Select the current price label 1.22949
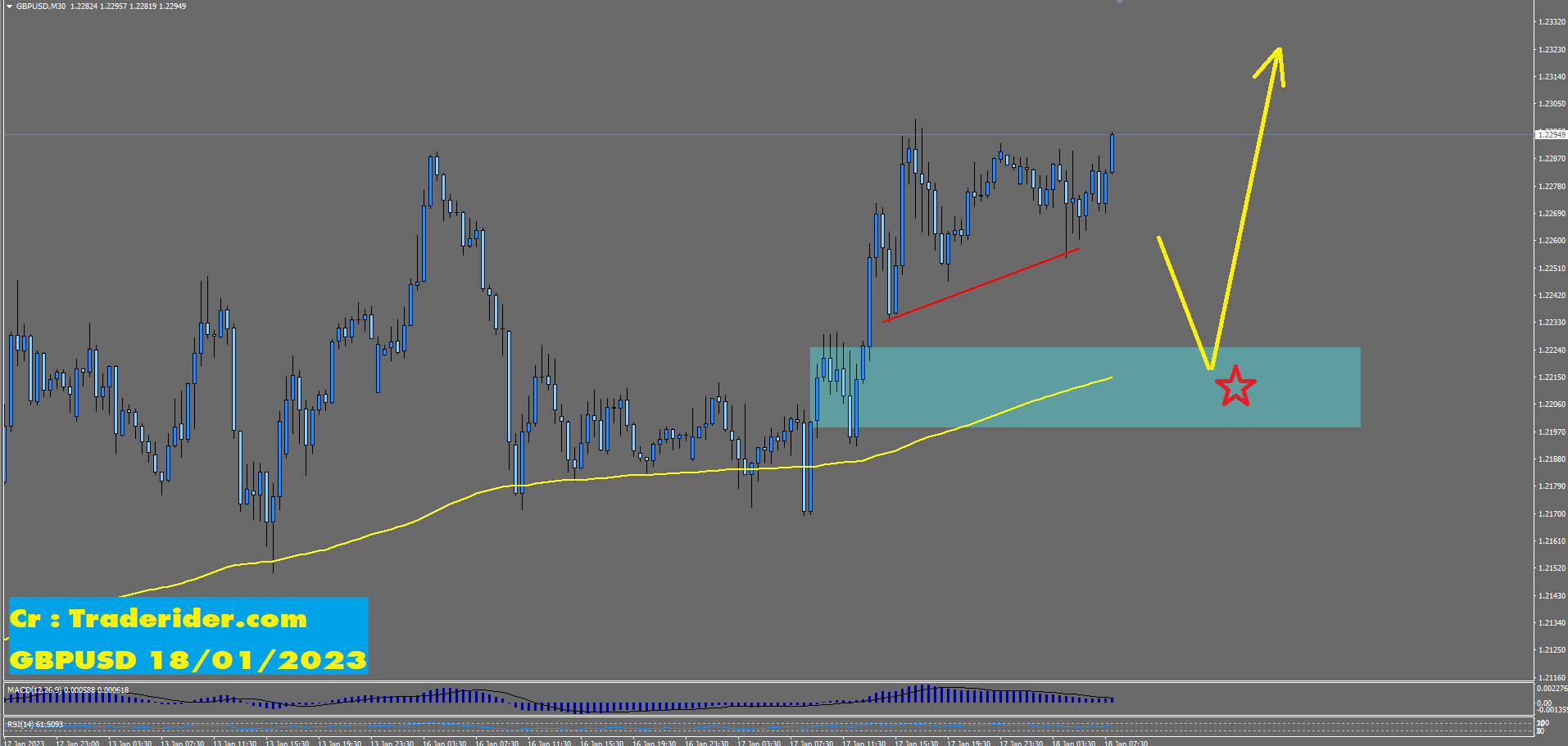Image resolution: width=1568 pixels, height=746 pixels. click(x=1551, y=134)
